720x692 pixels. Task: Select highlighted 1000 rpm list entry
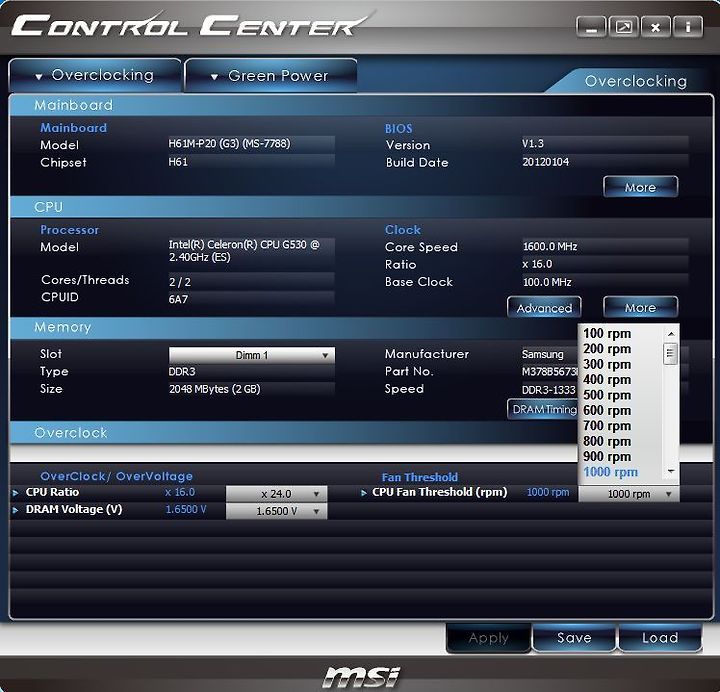[610, 472]
